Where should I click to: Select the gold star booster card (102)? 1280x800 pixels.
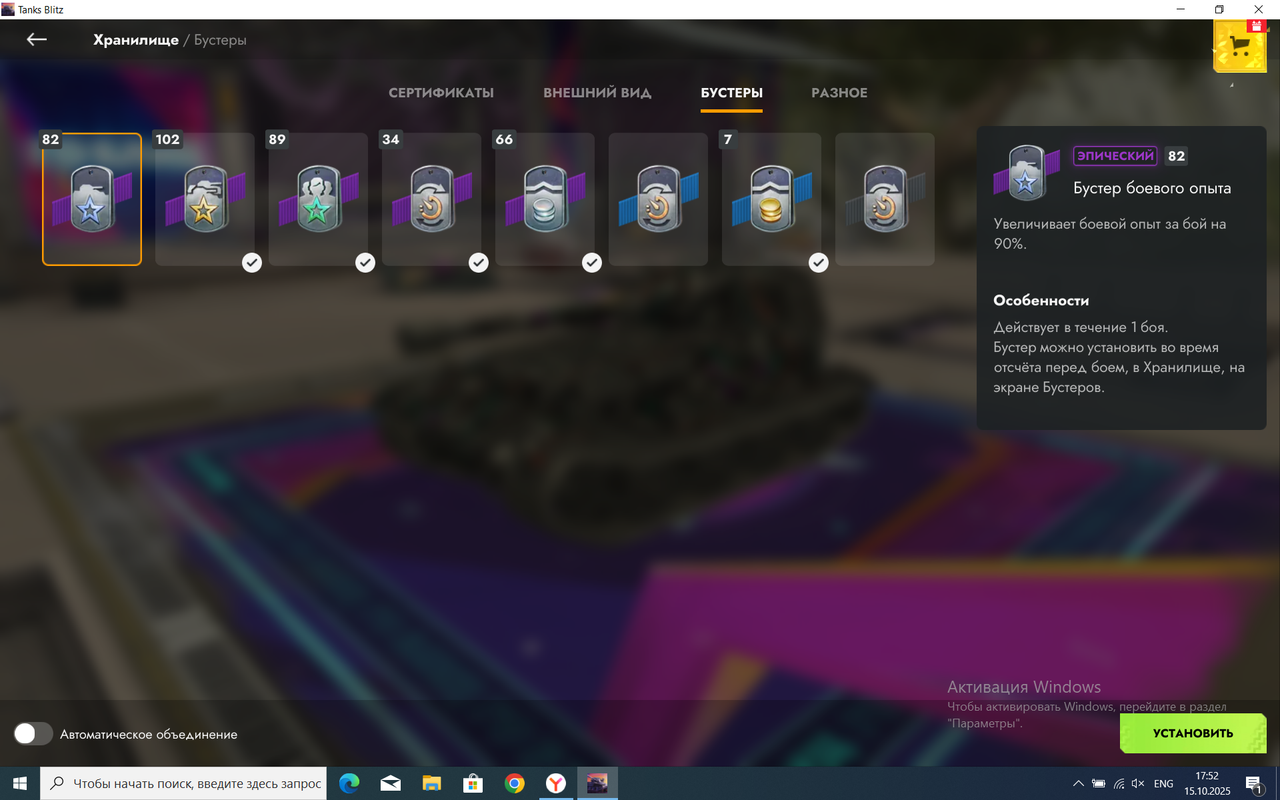pos(205,199)
